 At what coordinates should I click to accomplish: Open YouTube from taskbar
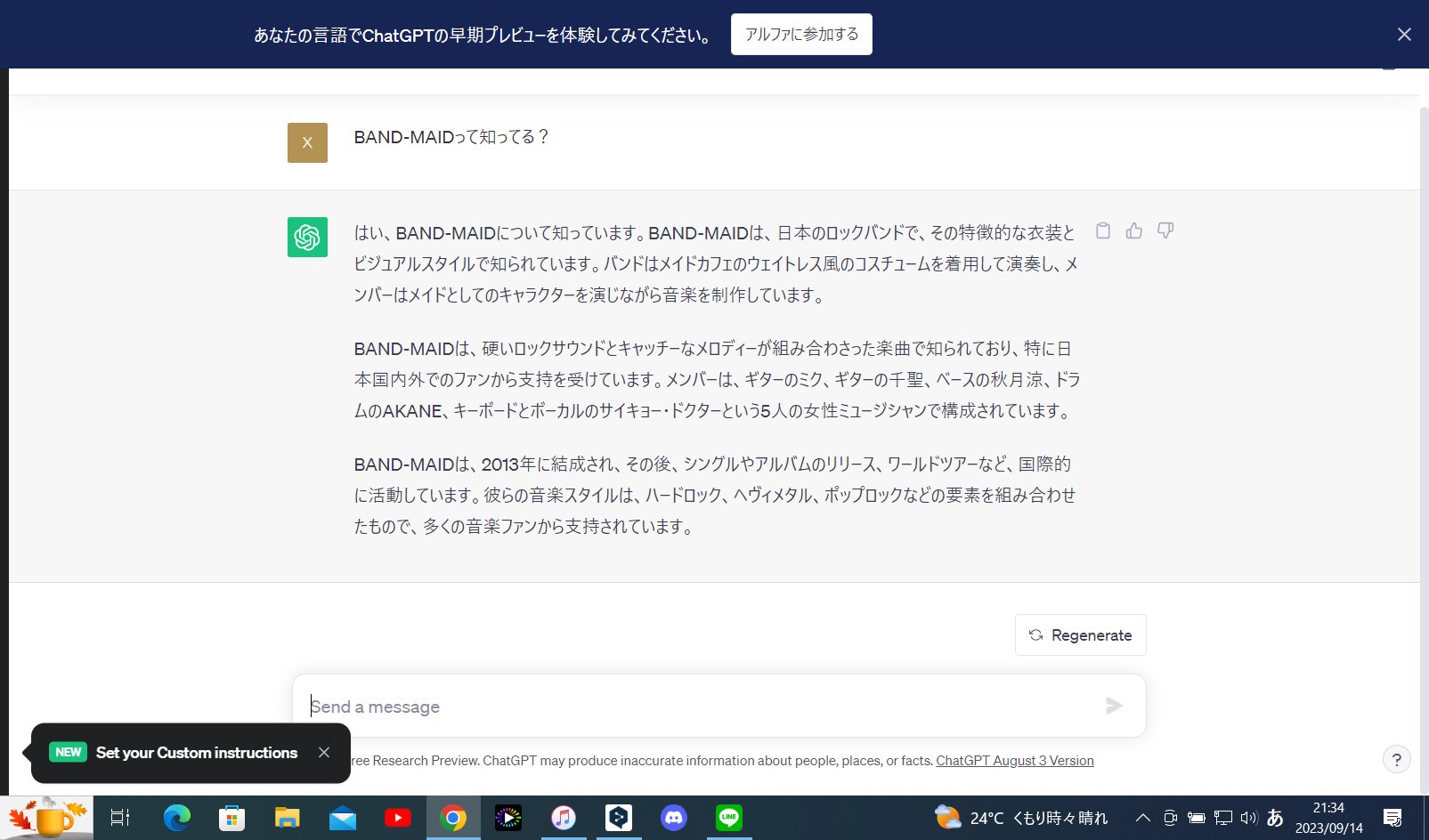pos(397,818)
